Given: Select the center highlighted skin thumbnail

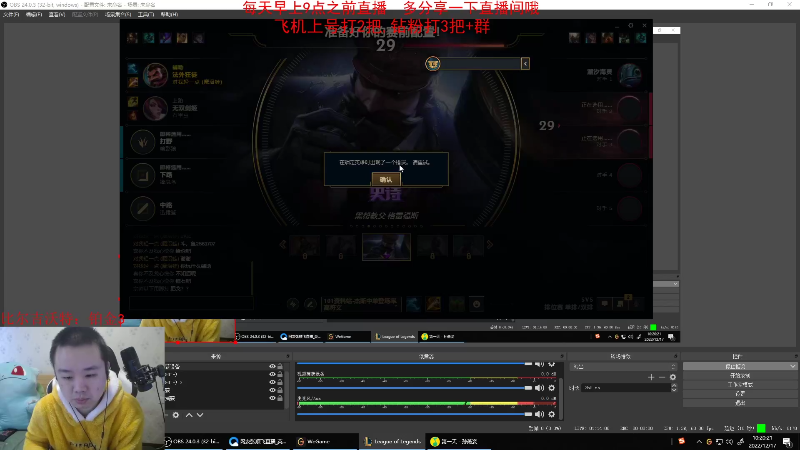Looking at the screenshot, I should coord(386,247).
